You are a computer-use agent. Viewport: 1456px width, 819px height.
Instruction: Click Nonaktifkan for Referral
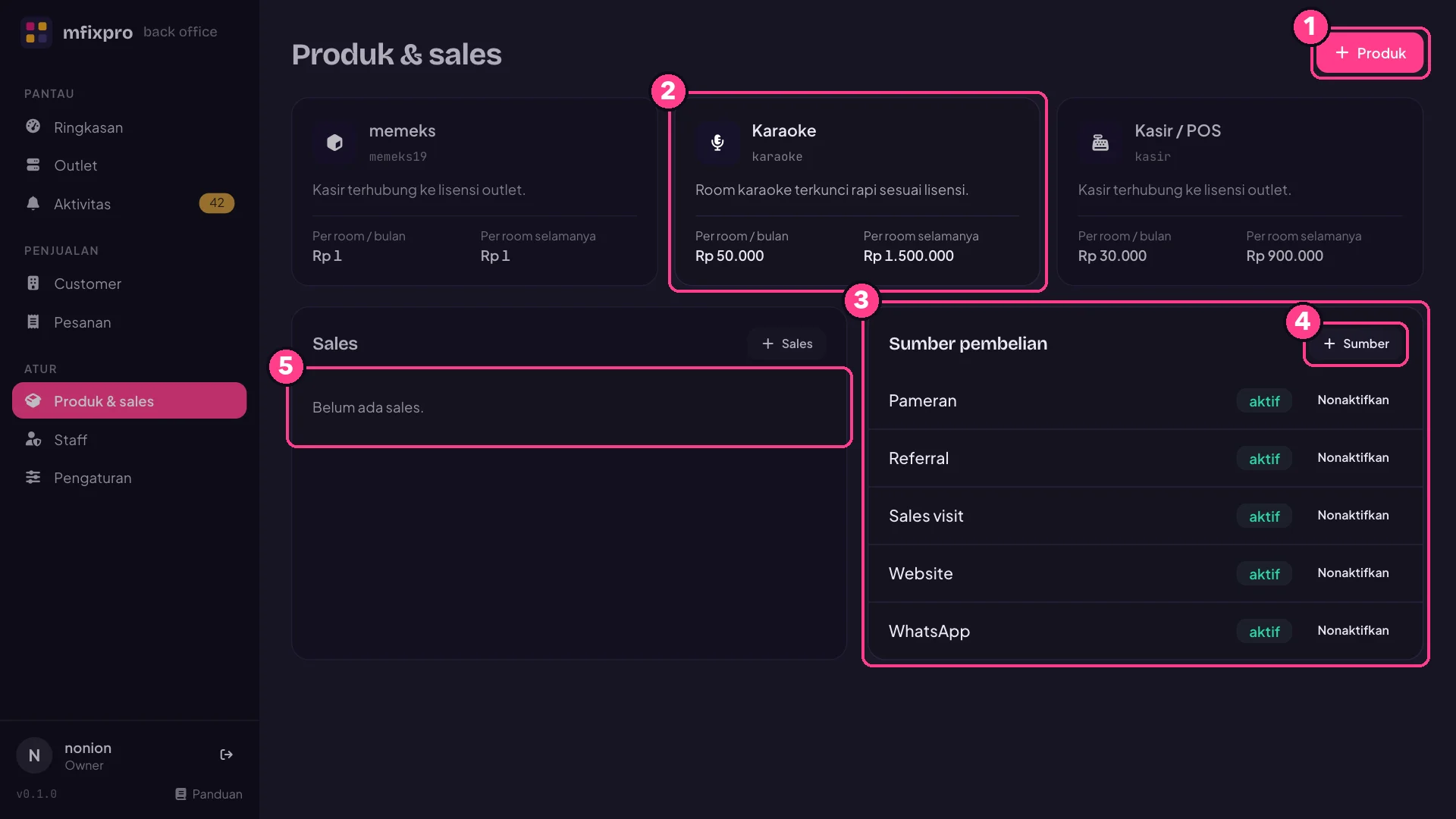pyautogui.click(x=1353, y=457)
